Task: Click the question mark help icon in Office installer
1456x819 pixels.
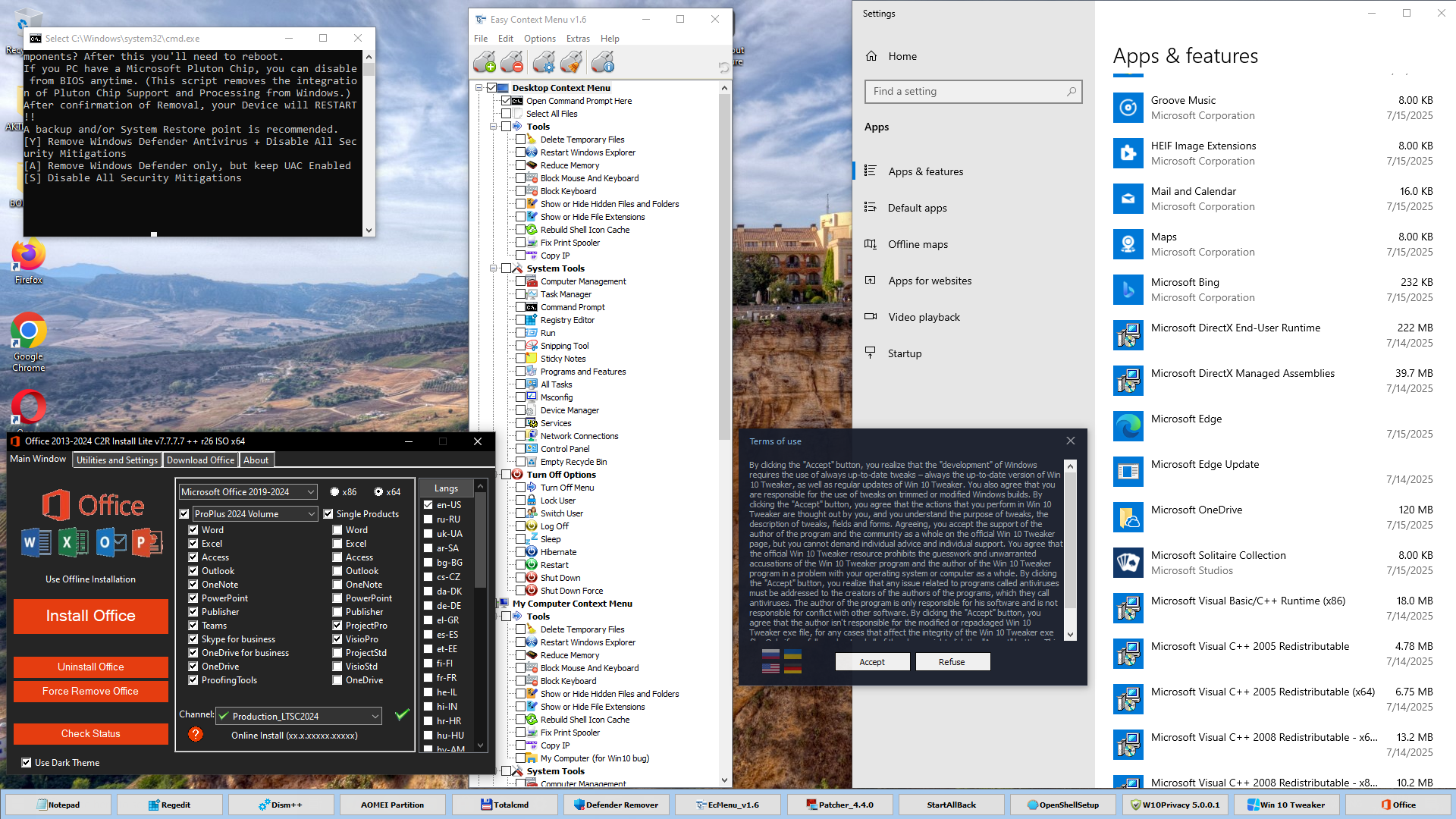Action: (196, 734)
